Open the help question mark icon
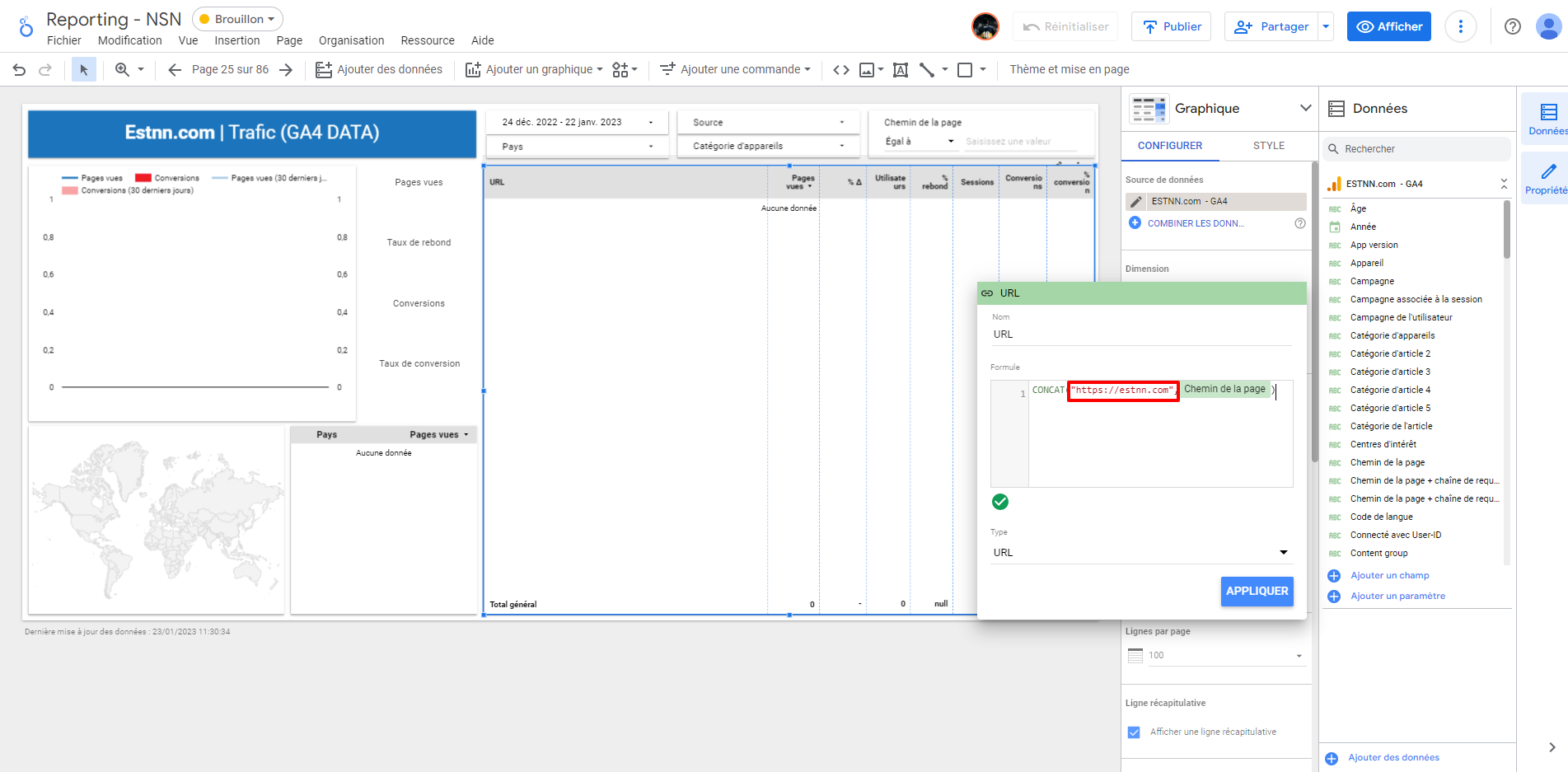 click(1512, 26)
